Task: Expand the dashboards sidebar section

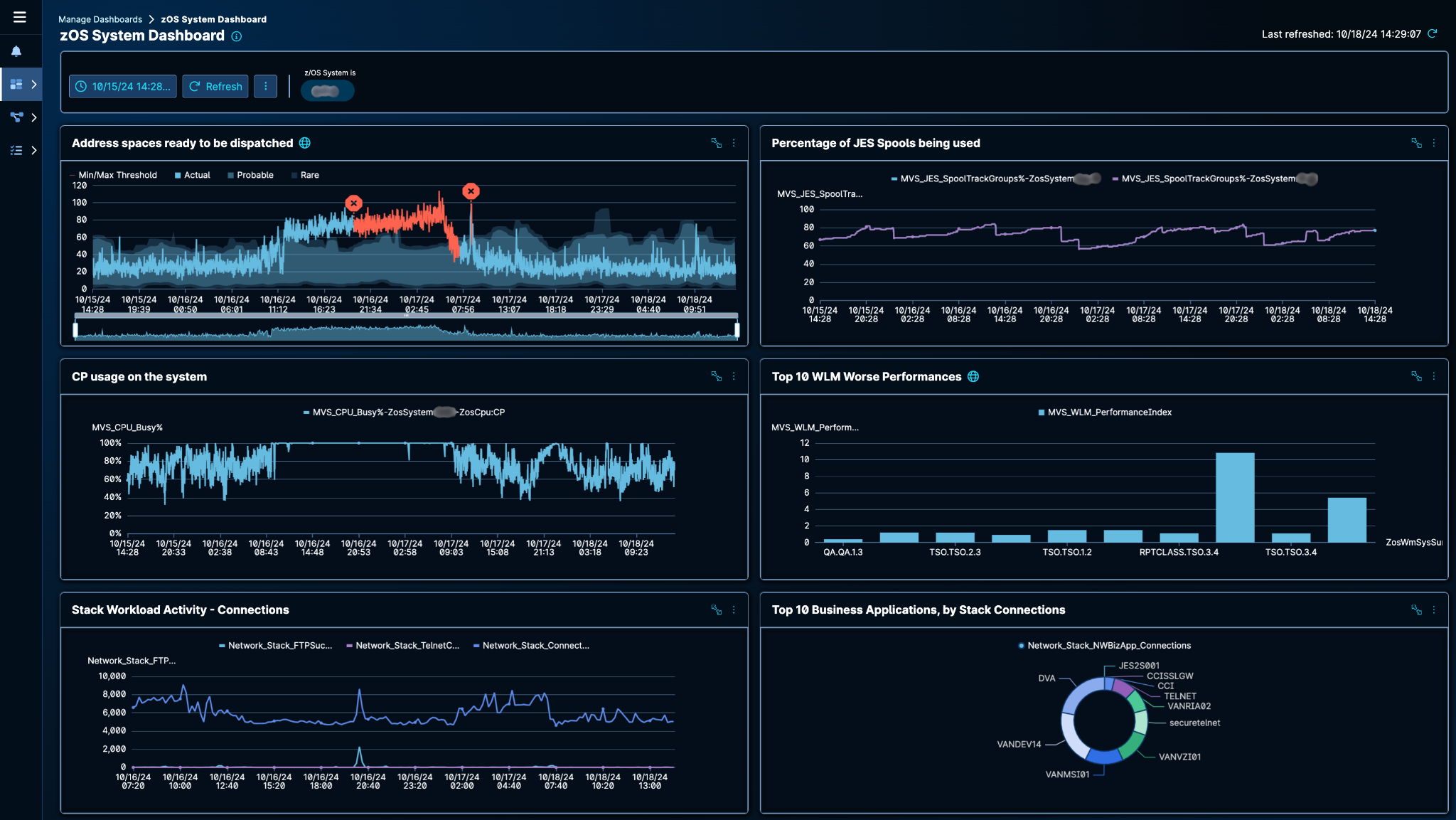Action: 33,85
